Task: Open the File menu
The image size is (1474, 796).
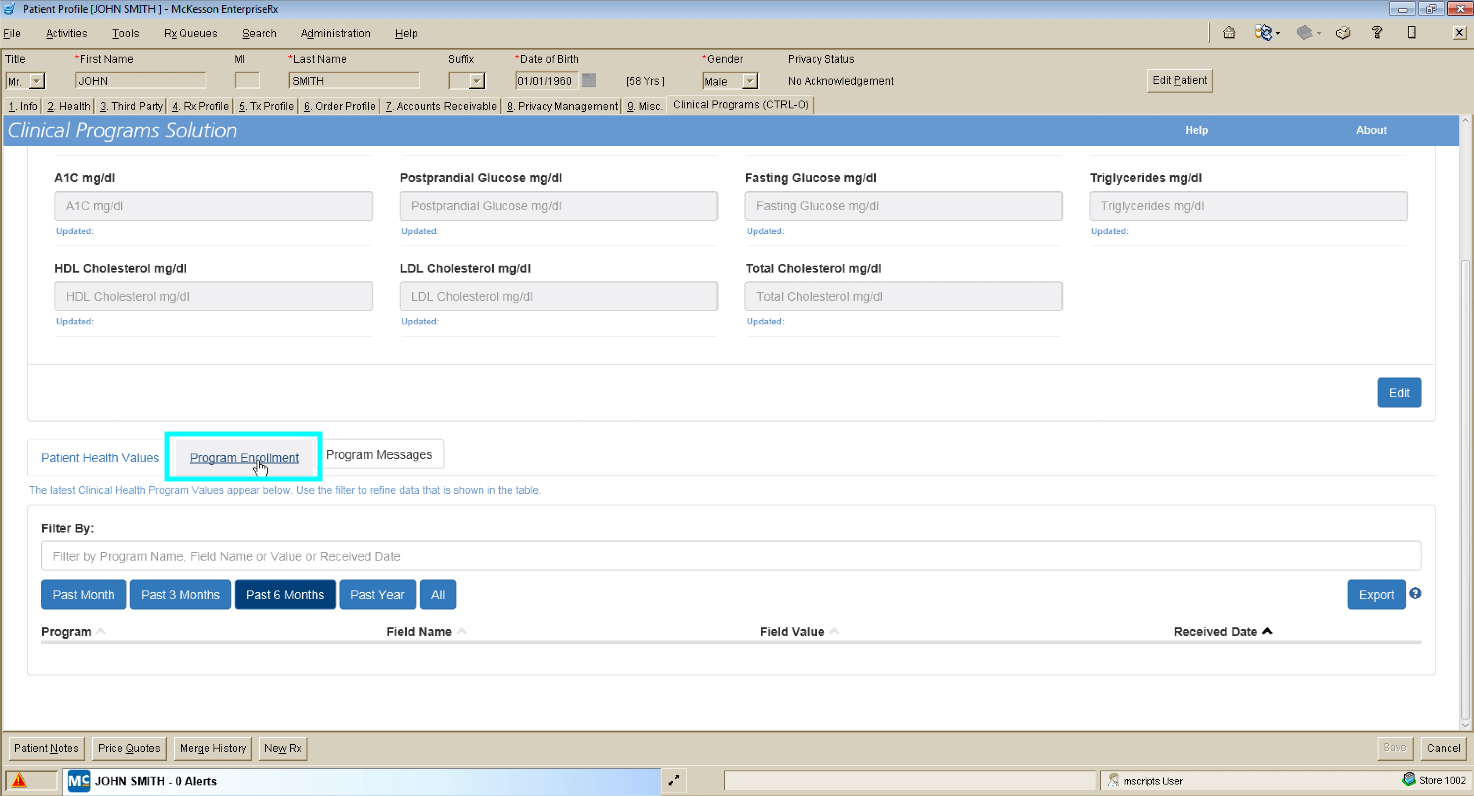Action: pos(12,33)
